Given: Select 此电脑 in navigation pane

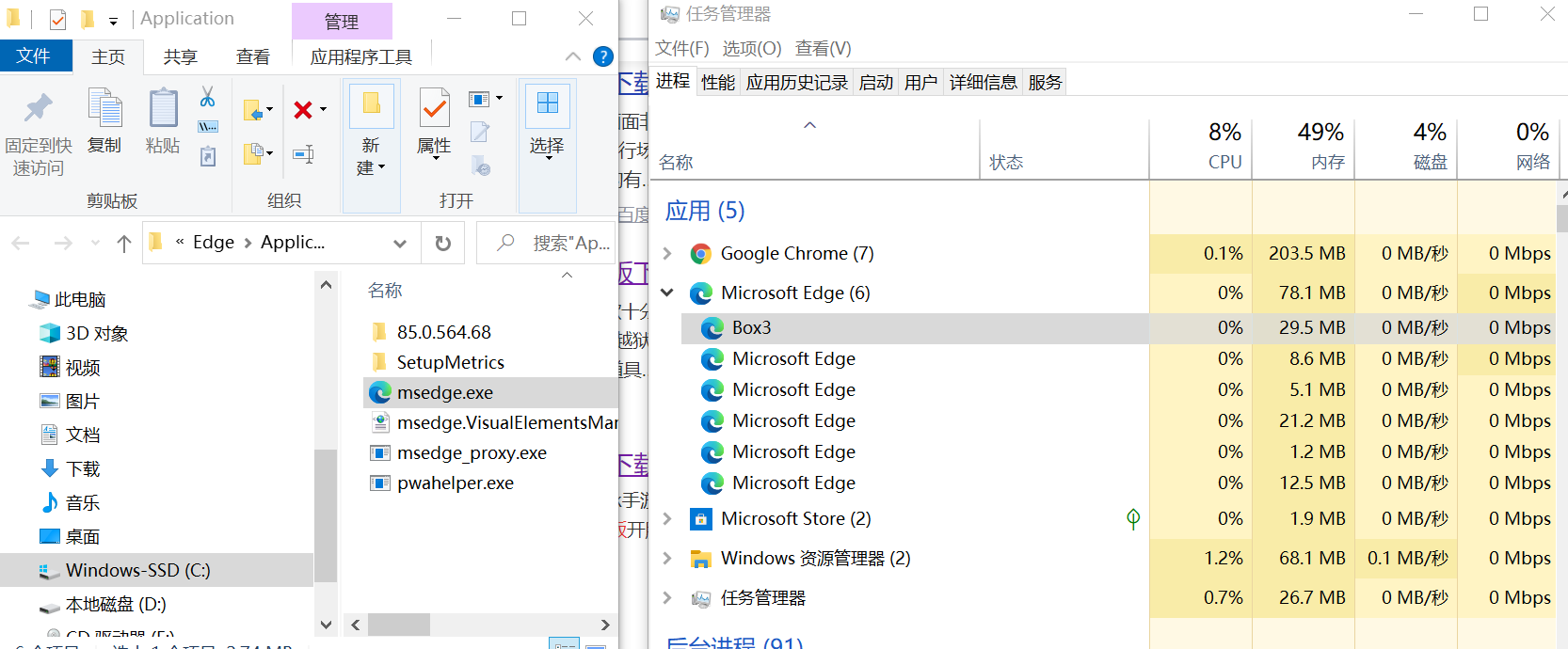Looking at the screenshot, I should click(80, 299).
